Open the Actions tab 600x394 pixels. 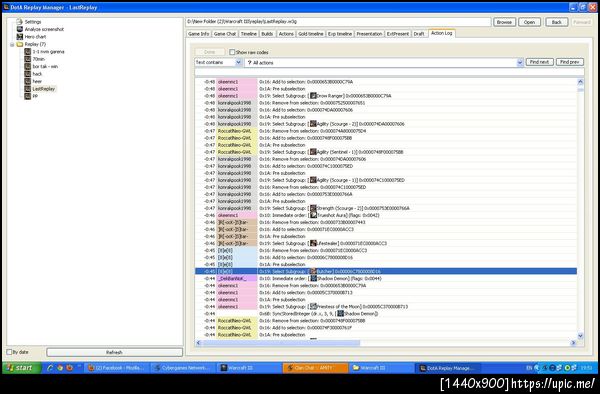[286, 34]
